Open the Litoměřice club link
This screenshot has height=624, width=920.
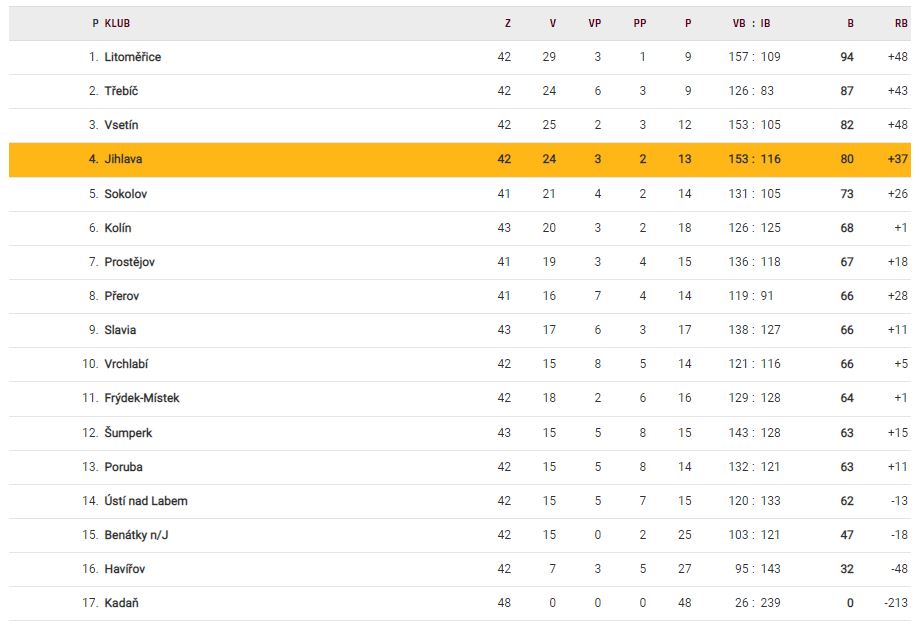click(132, 57)
